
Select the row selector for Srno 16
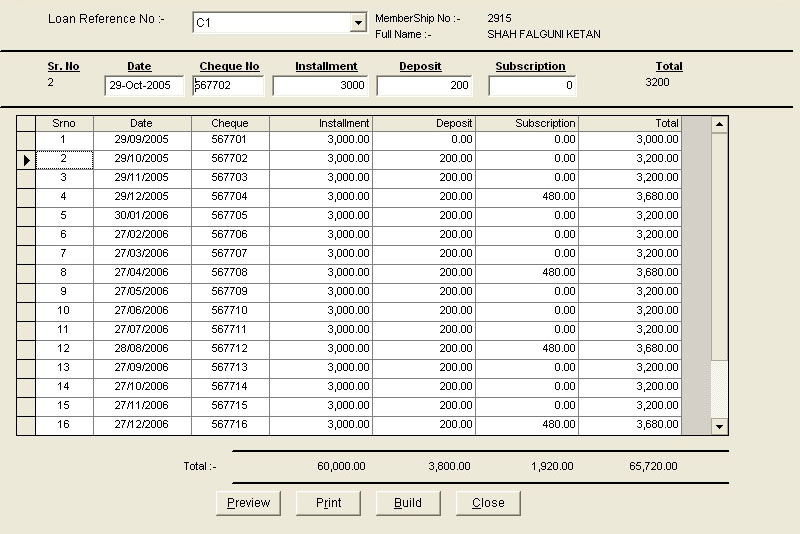26,425
